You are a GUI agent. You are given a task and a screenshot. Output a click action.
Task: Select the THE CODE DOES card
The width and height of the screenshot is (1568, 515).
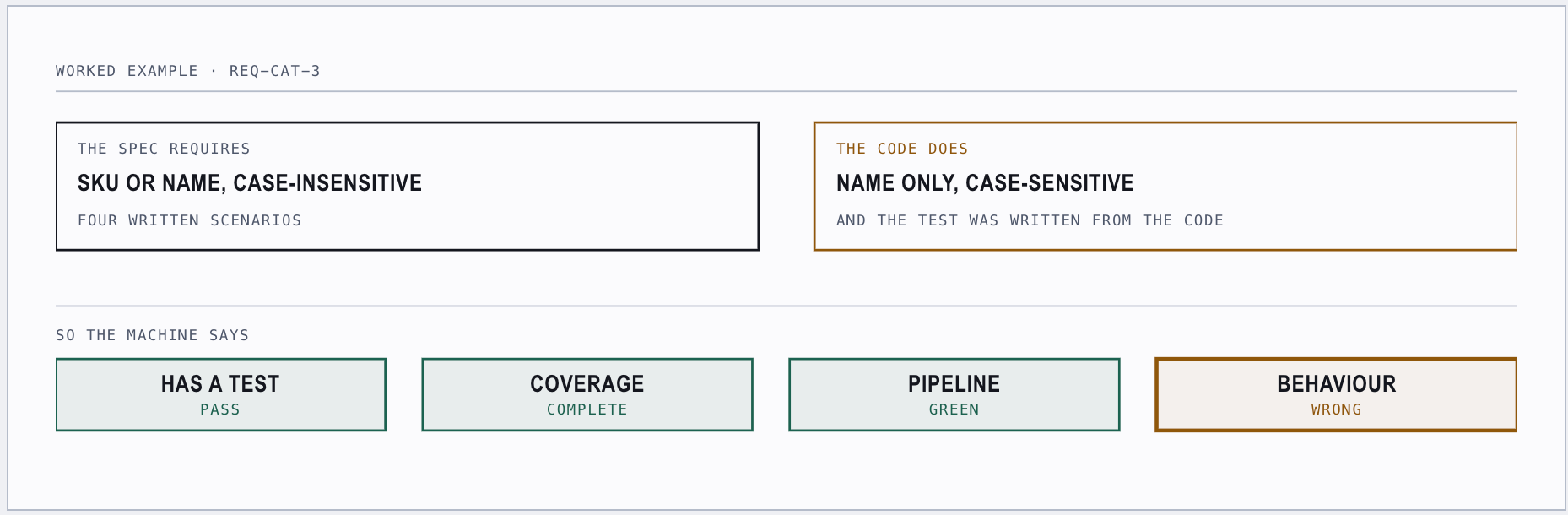pyautogui.click(x=1165, y=186)
